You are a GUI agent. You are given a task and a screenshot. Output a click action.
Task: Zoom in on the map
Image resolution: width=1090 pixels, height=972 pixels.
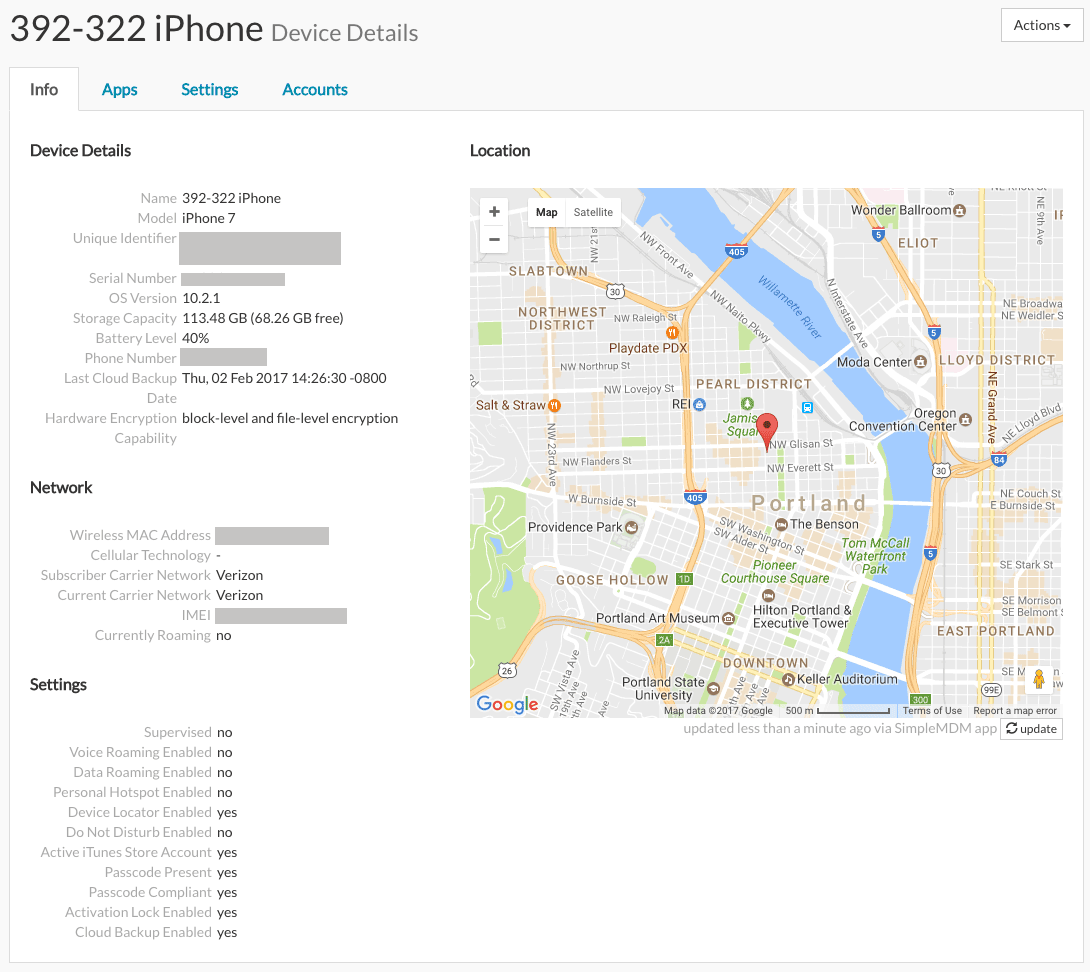point(494,211)
